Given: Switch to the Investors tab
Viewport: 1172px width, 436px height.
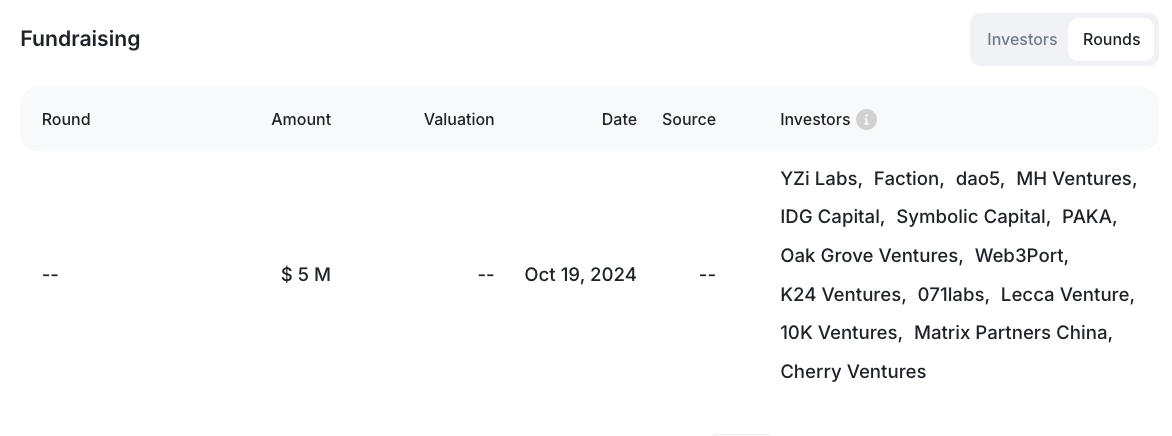Looking at the screenshot, I should click(x=1021, y=40).
